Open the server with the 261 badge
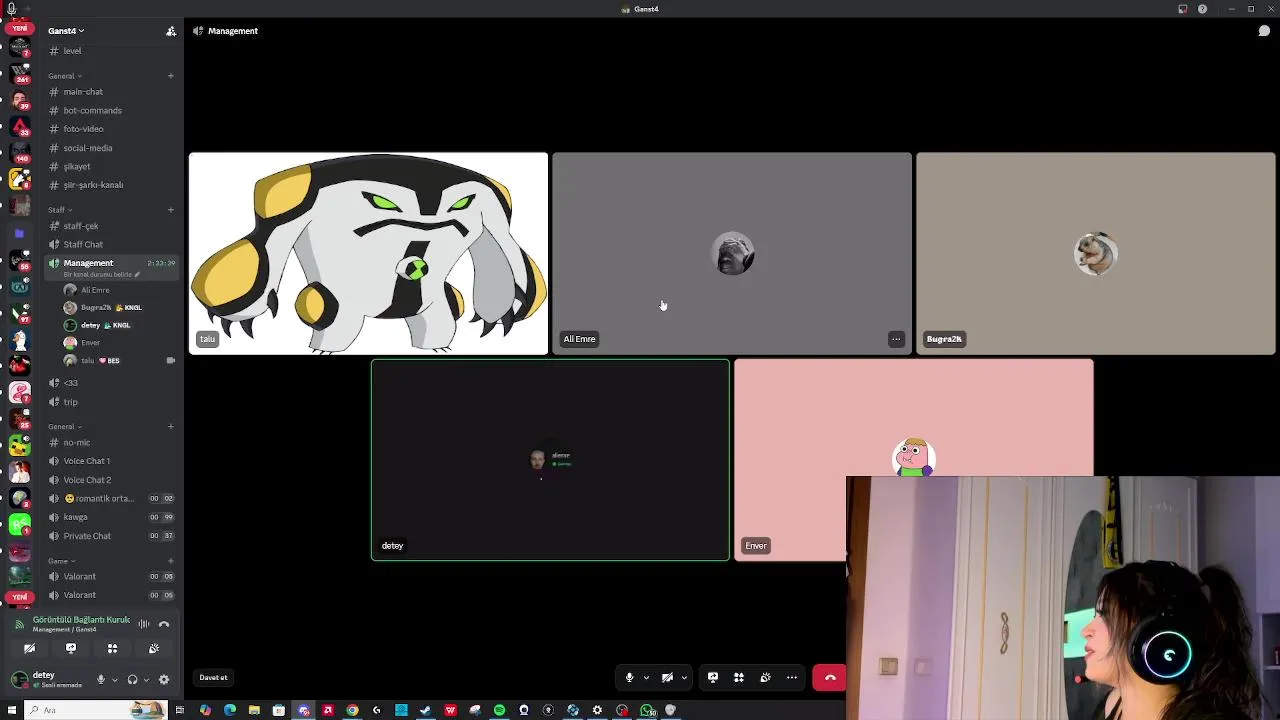This screenshot has height=720, width=1280. 19,74
